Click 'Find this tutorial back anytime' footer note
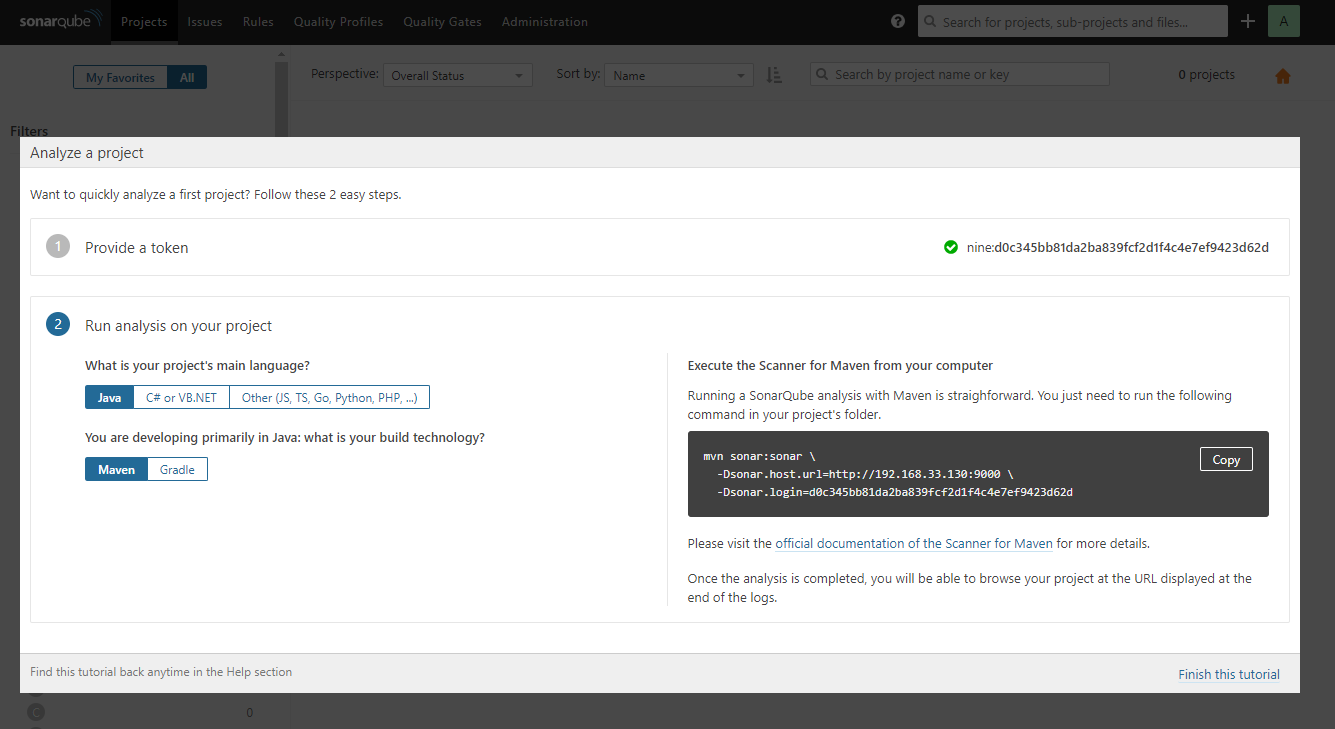The width and height of the screenshot is (1335, 729). click(x=161, y=672)
